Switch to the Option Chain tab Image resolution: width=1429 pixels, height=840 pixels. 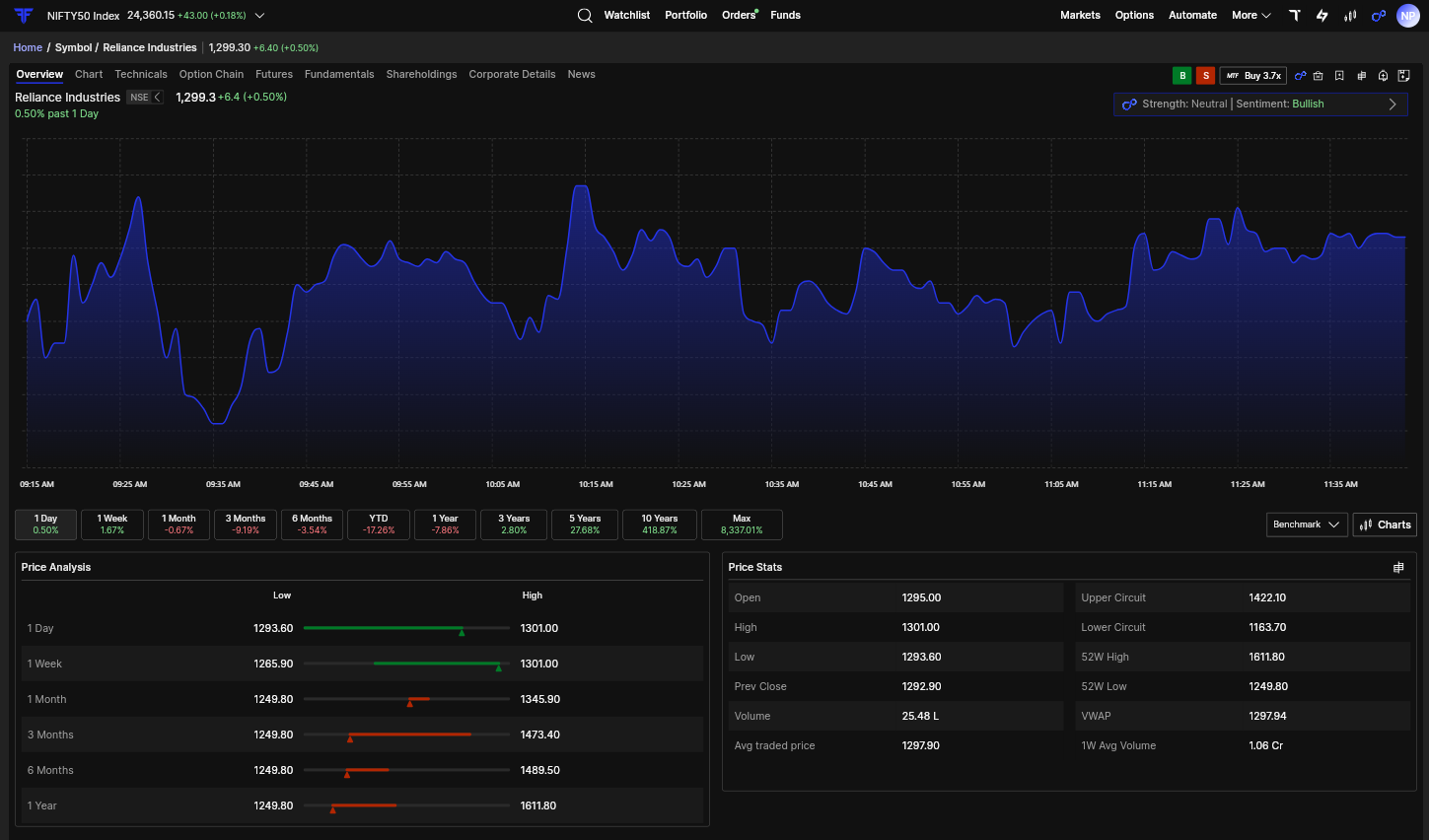point(211,75)
